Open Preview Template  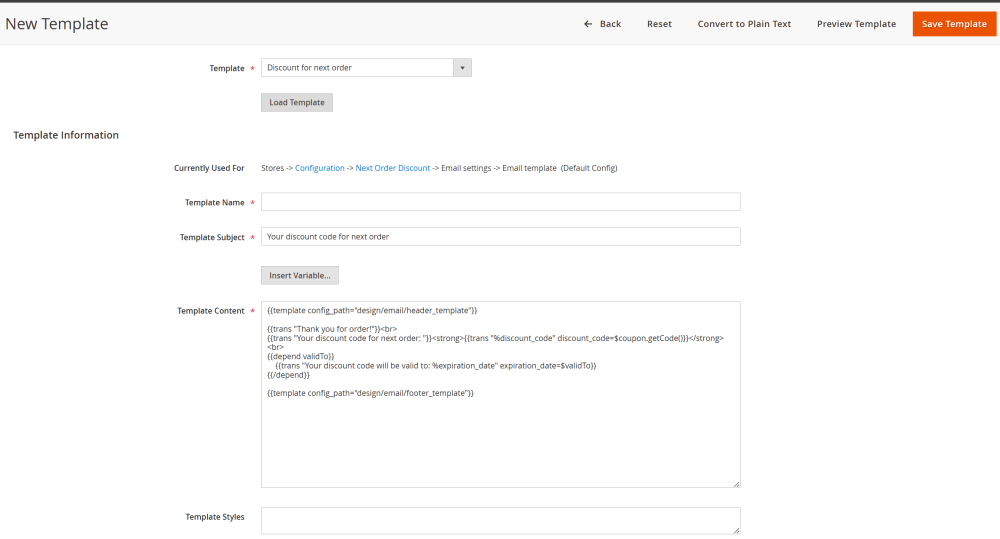[856, 24]
